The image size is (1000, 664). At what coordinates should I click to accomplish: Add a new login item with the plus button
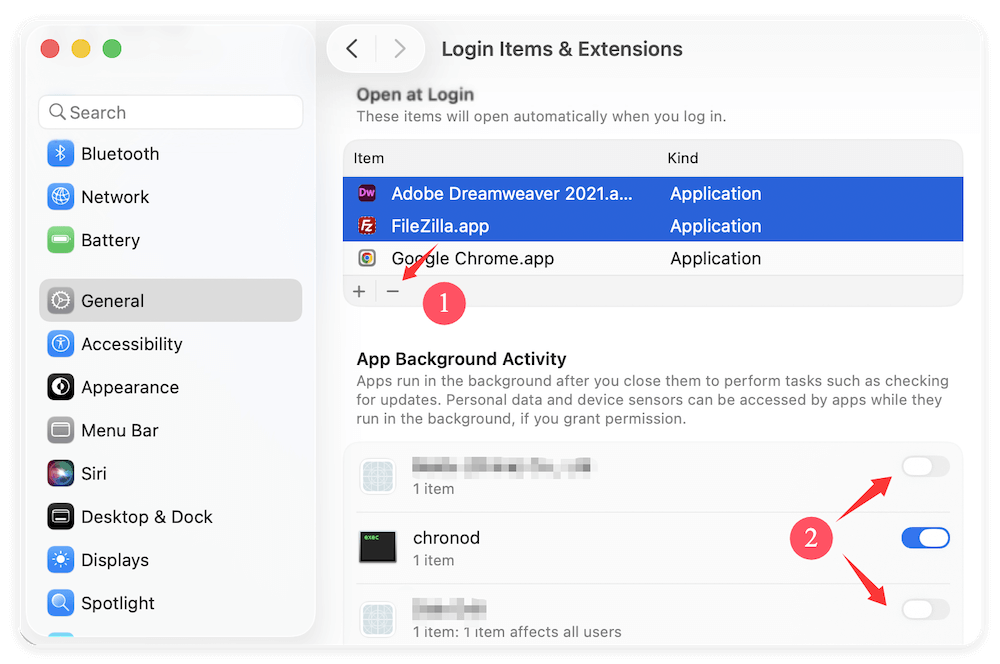pos(359,291)
